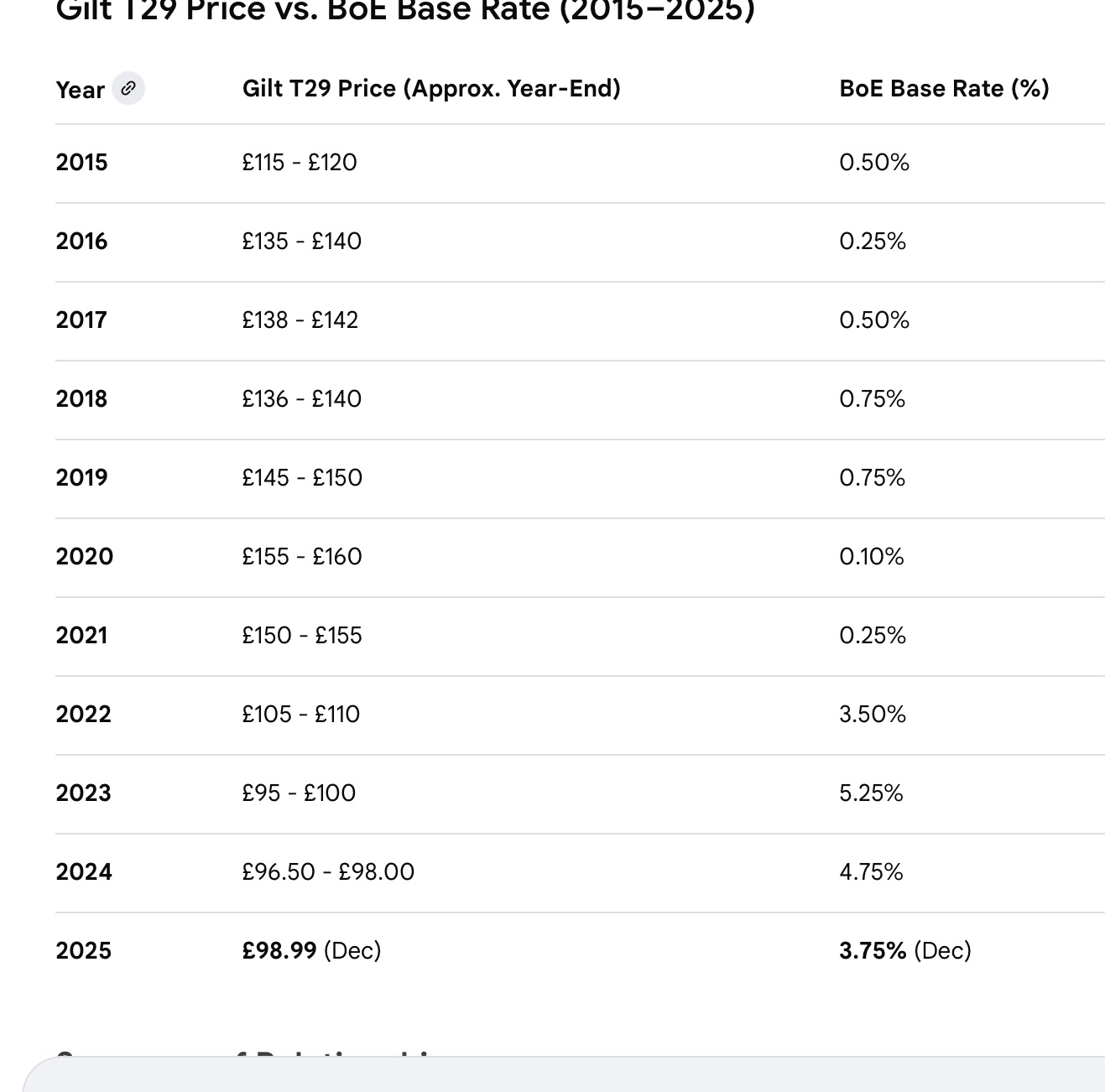Click the input bar at the bottom

click(x=562, y=1076)
